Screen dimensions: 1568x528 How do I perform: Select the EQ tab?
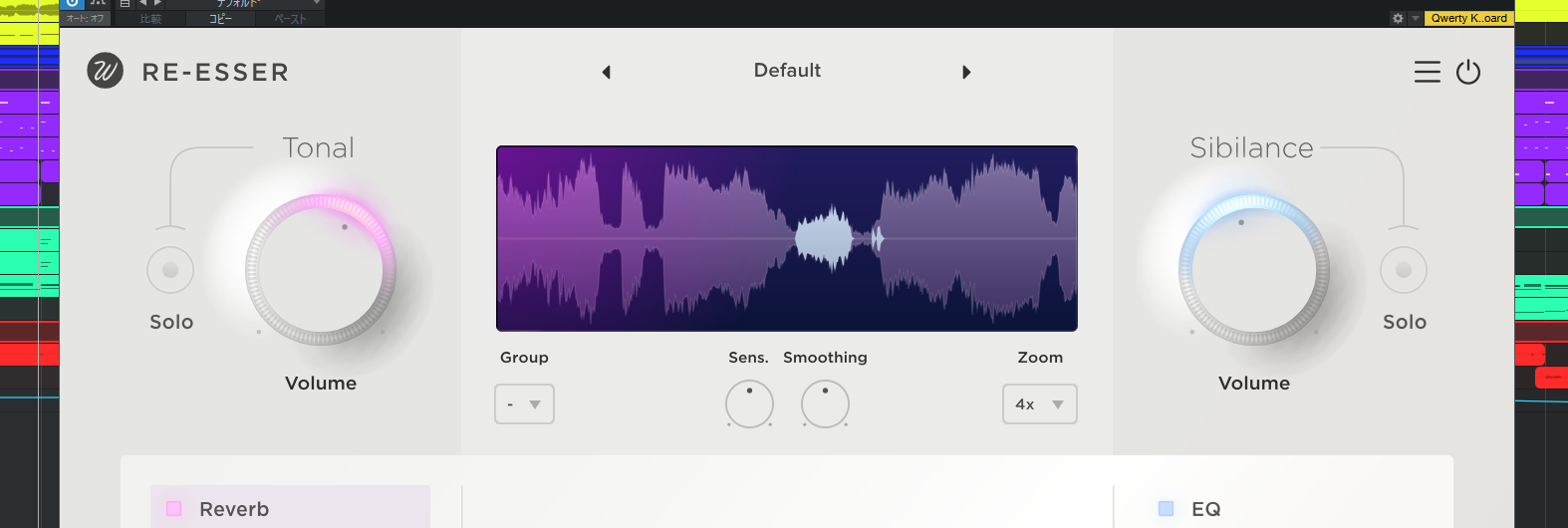click(1206, 509)
